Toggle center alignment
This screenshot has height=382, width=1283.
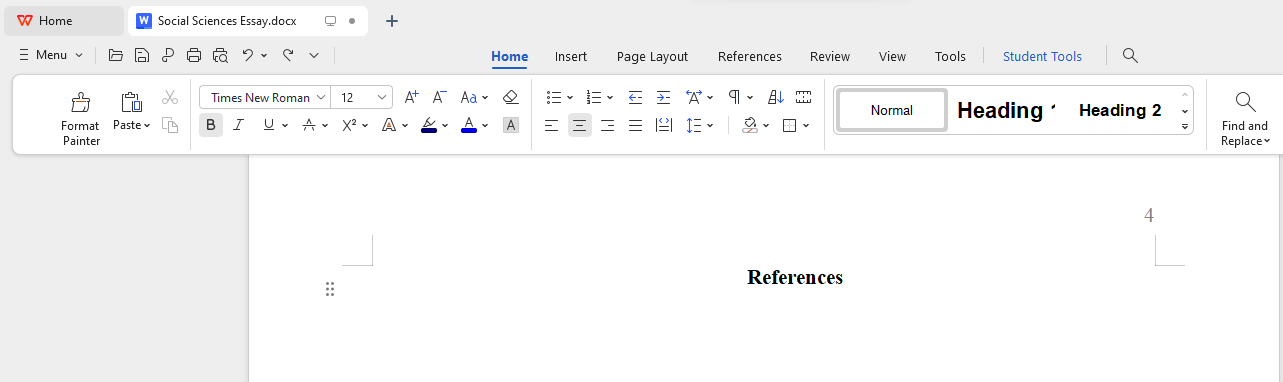pyautogui.click(x=579, y=125)
